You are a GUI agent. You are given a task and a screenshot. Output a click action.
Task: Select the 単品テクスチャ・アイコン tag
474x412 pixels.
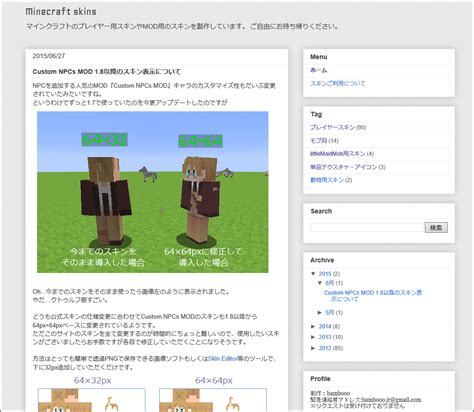343,167
